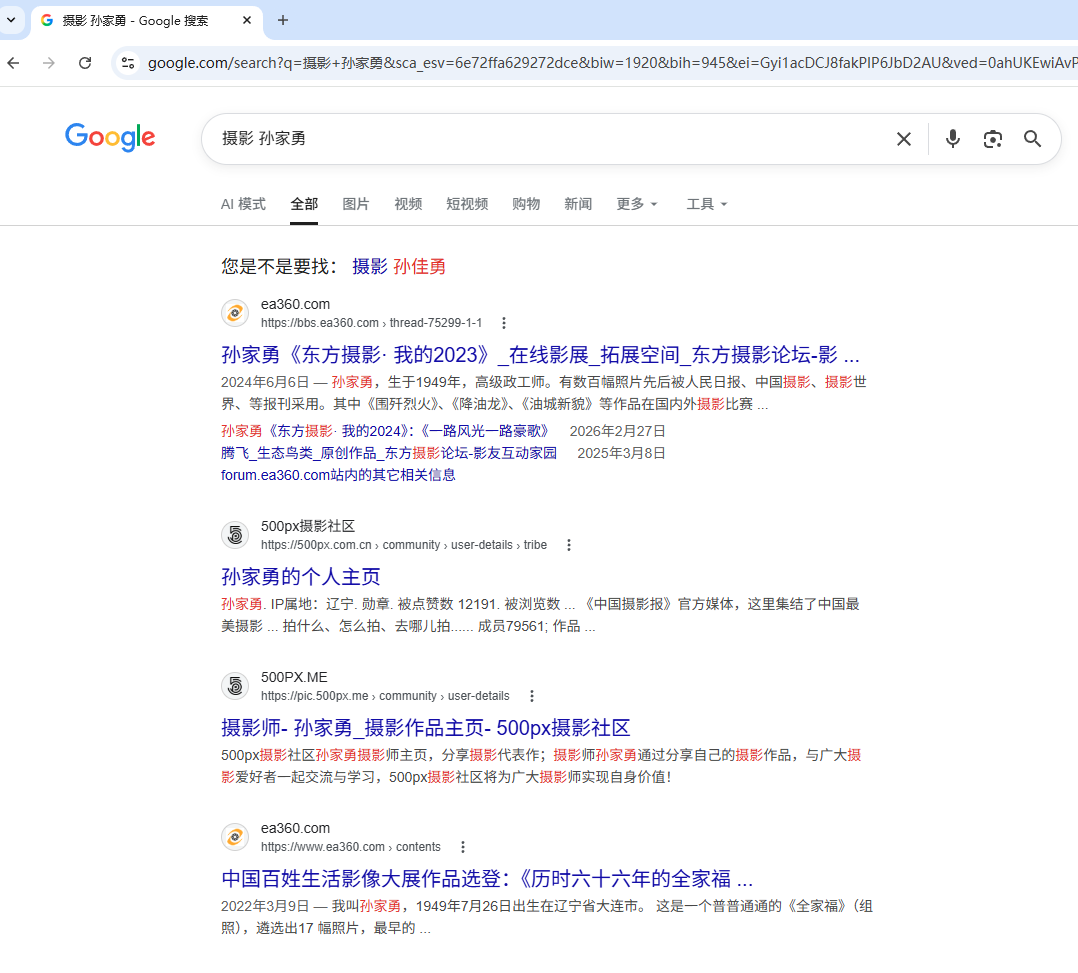Click the Google logo
1078x973 pixels.
click(x=110, y=138)
